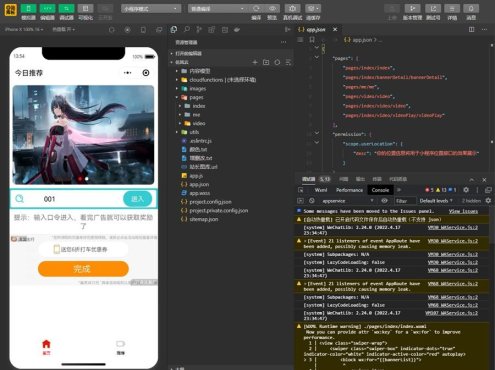Image resolution: width=495 pixels, height=370 pixels.
Task: Toggle the visualization panel button in top toolbar
Action: click(x=85, y=8)
